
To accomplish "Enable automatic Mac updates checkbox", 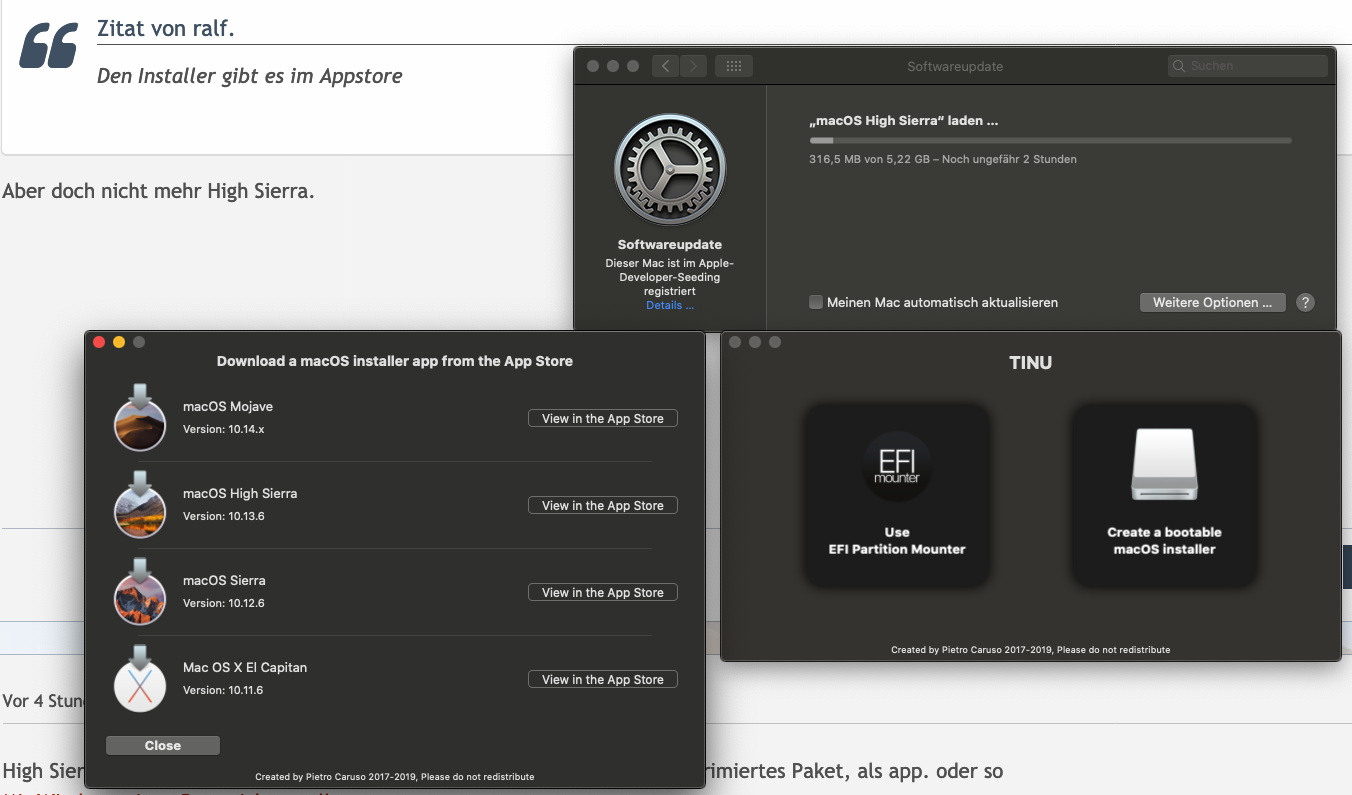I will (816, 302).
